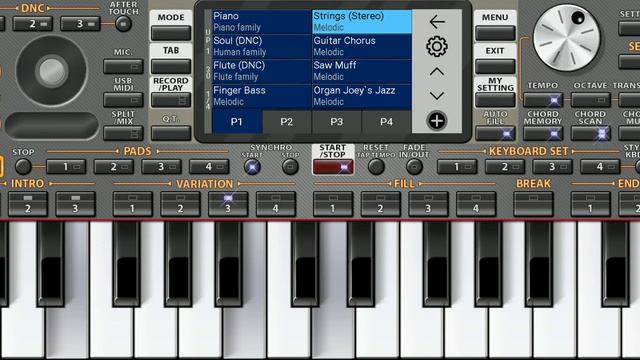Trigger PADS button 3
The image size is (640, 360).
coord(161,167)
